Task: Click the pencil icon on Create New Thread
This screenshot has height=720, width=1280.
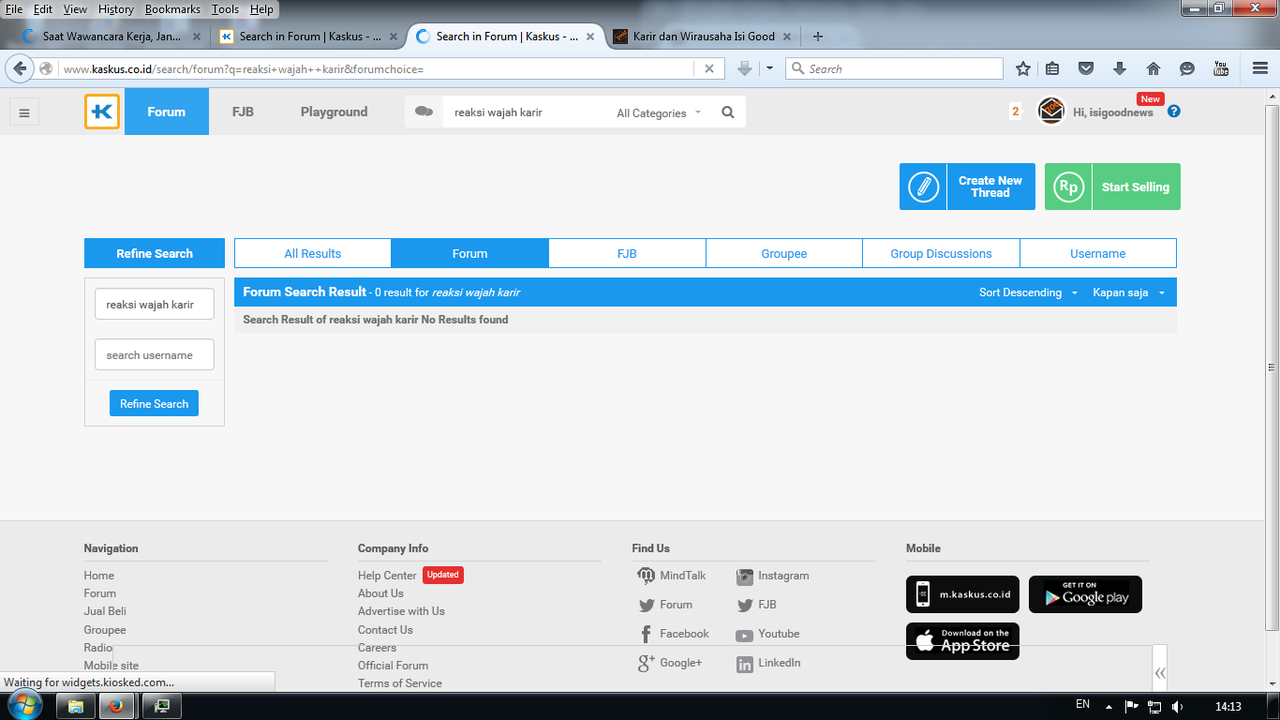Action: 923,187
